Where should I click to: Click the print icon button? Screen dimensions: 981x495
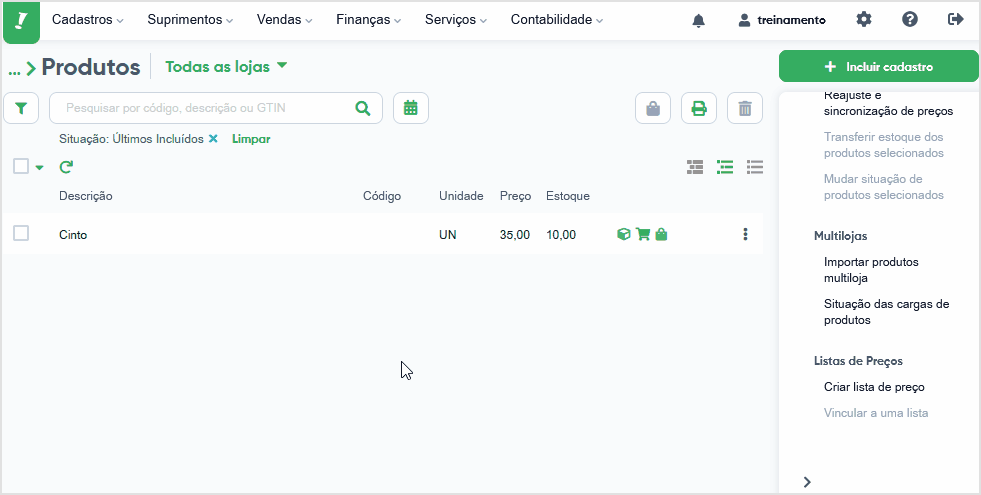coord(699,108)
